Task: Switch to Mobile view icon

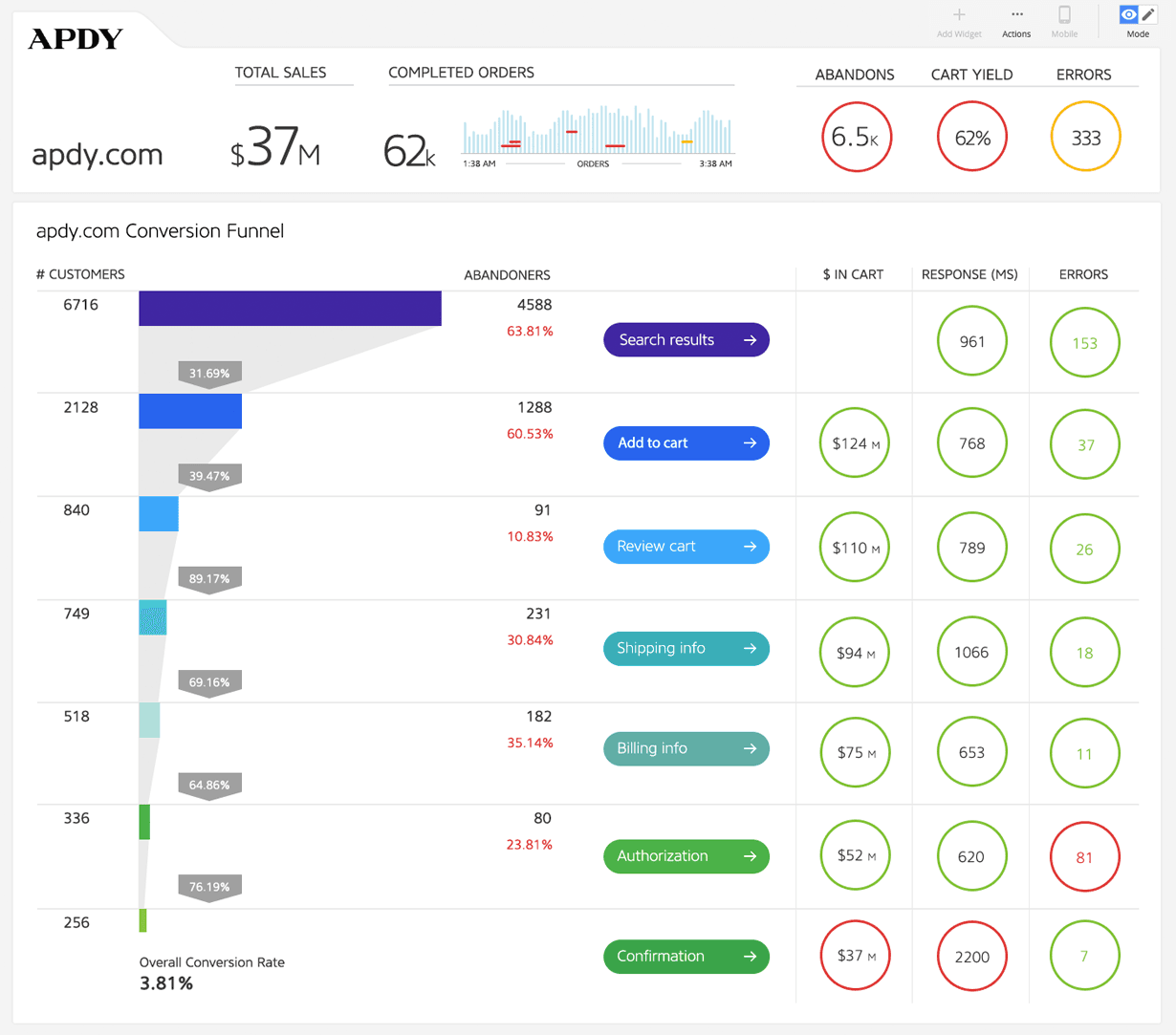Action: pyautogui.click(x=1064, y=14)
